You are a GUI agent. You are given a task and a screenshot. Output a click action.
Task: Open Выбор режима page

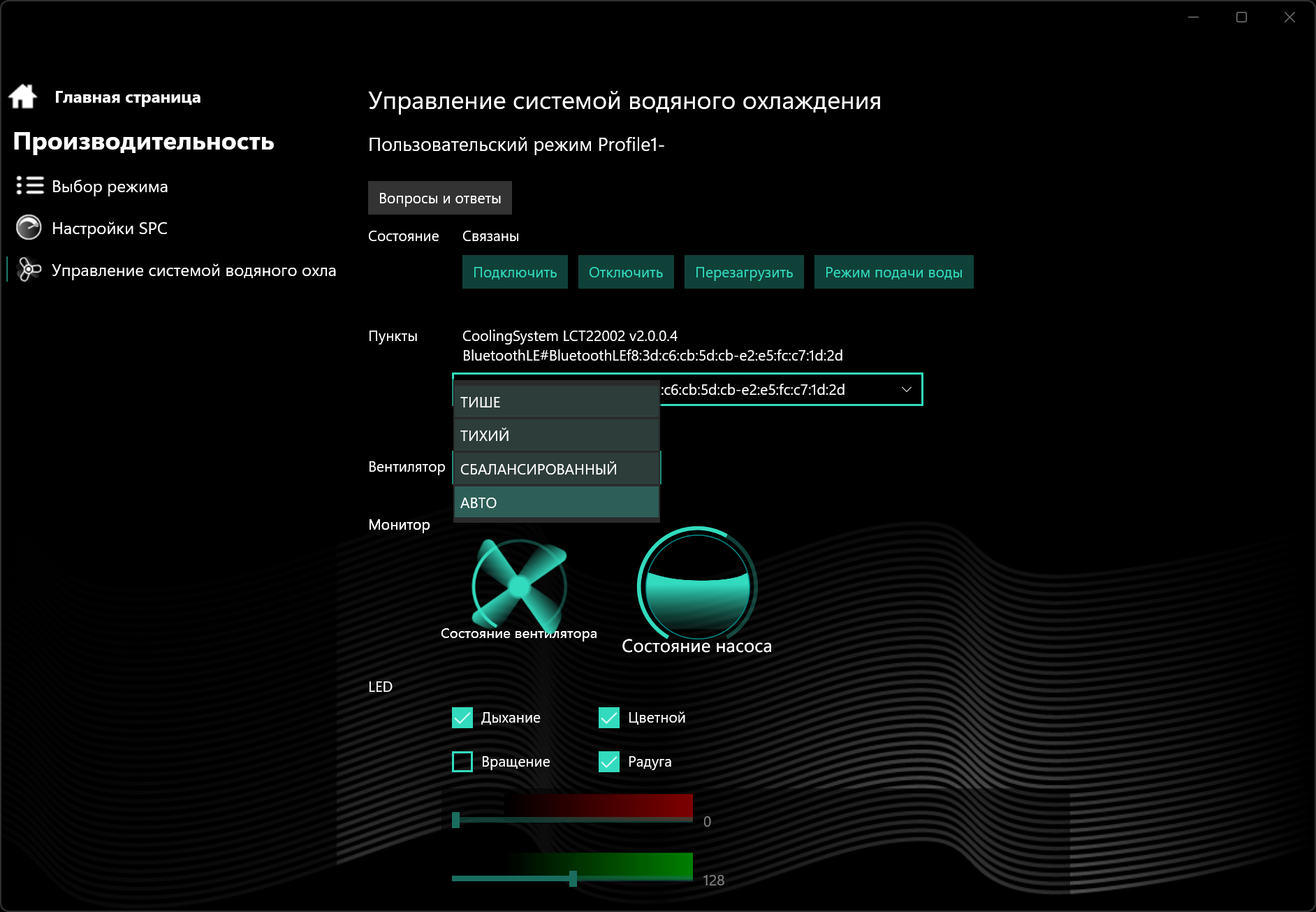tap(110, 187)
